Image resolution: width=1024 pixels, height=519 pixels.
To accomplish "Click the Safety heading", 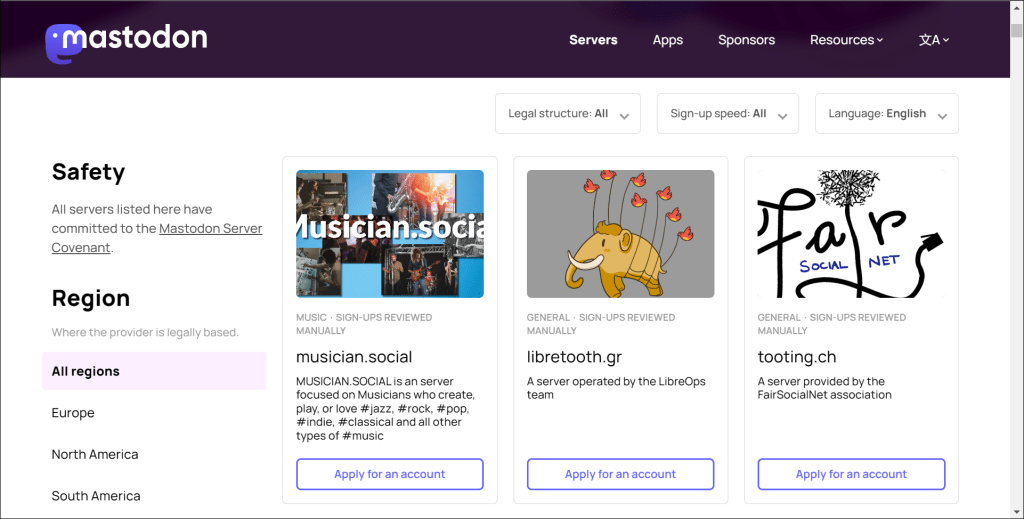I will click(x=88, y=172).
